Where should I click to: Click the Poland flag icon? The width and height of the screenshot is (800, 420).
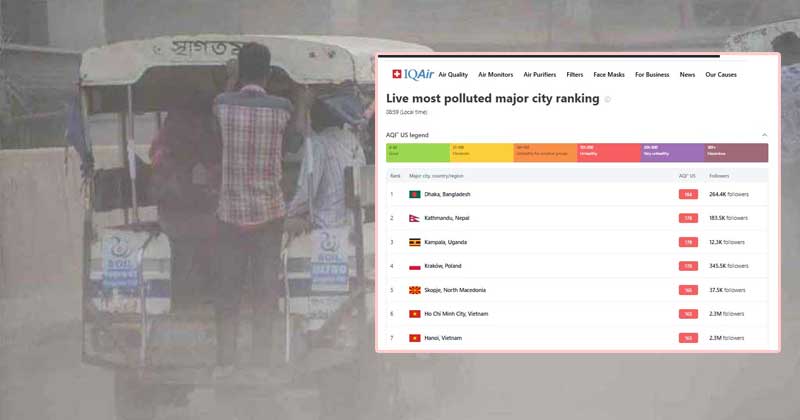415,266
